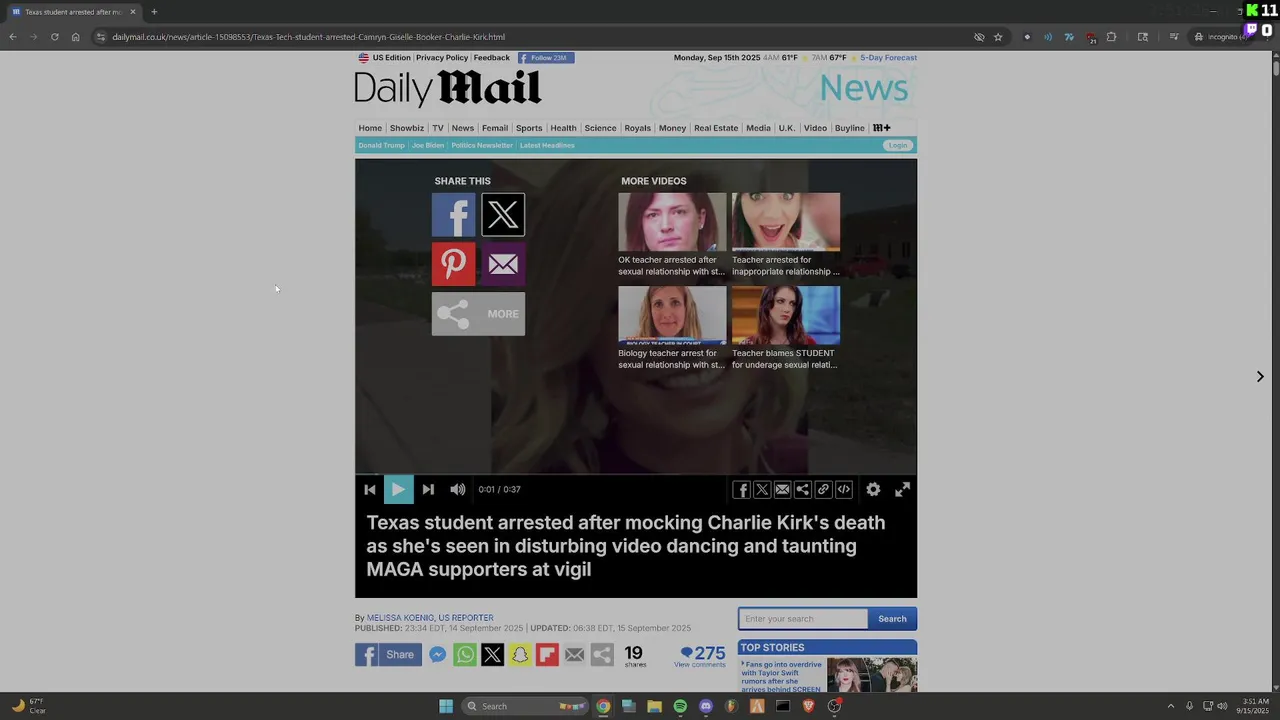Skip to previous video
1280x720 pixels.
tap(370, 489)
